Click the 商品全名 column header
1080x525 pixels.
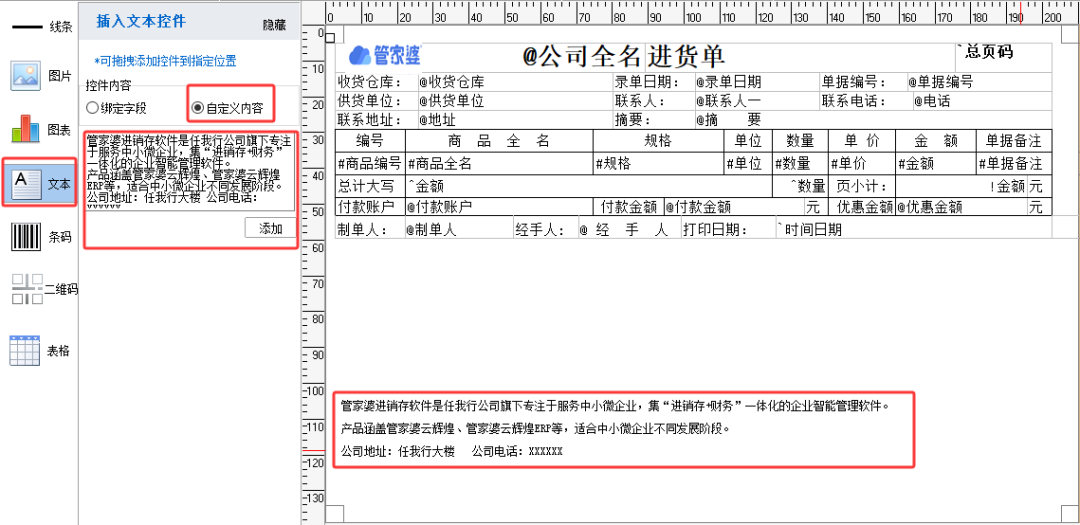point(499,141)
